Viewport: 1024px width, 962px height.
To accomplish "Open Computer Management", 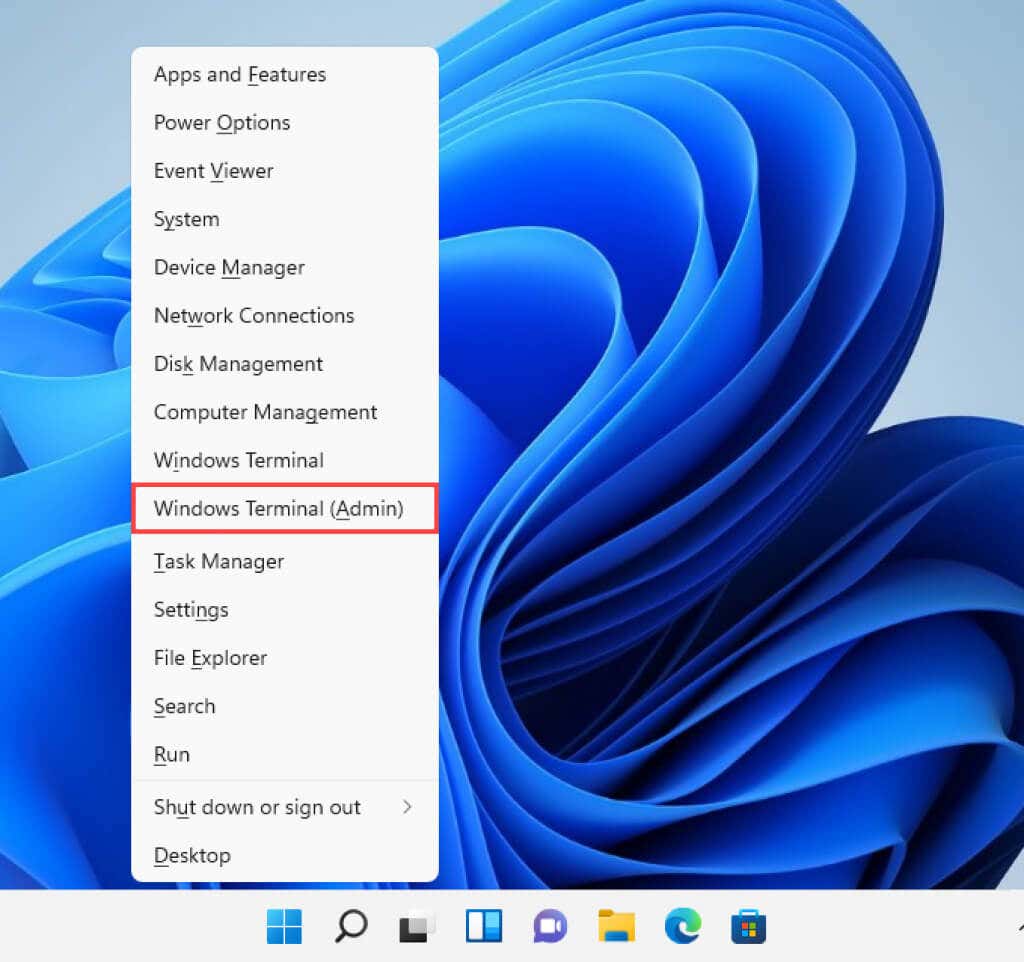I will (265, 412).
